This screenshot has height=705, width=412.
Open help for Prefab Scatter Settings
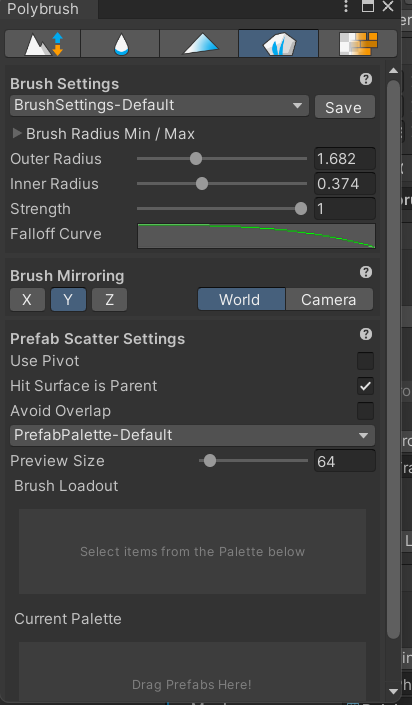[x=366, y=334]
